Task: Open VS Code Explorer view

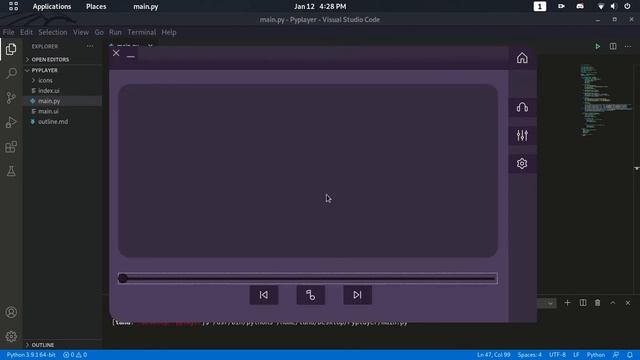Action: pyautogui.click(x=11, y=49)
